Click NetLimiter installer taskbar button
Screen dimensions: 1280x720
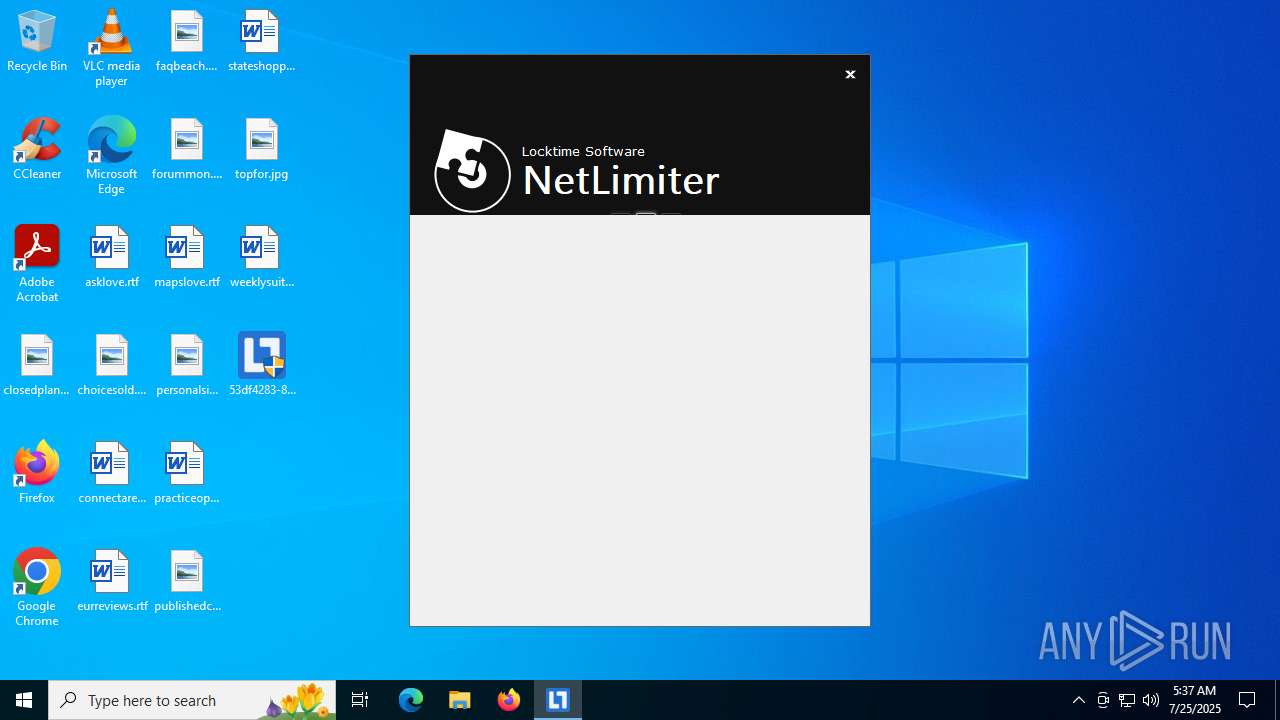558,700
